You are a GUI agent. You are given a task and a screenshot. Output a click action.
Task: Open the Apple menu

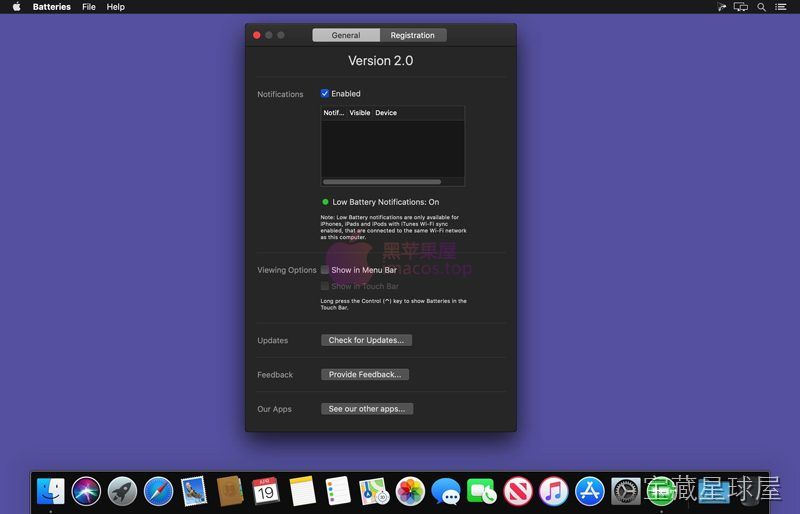pyautogui.click(x=16, y=7)
